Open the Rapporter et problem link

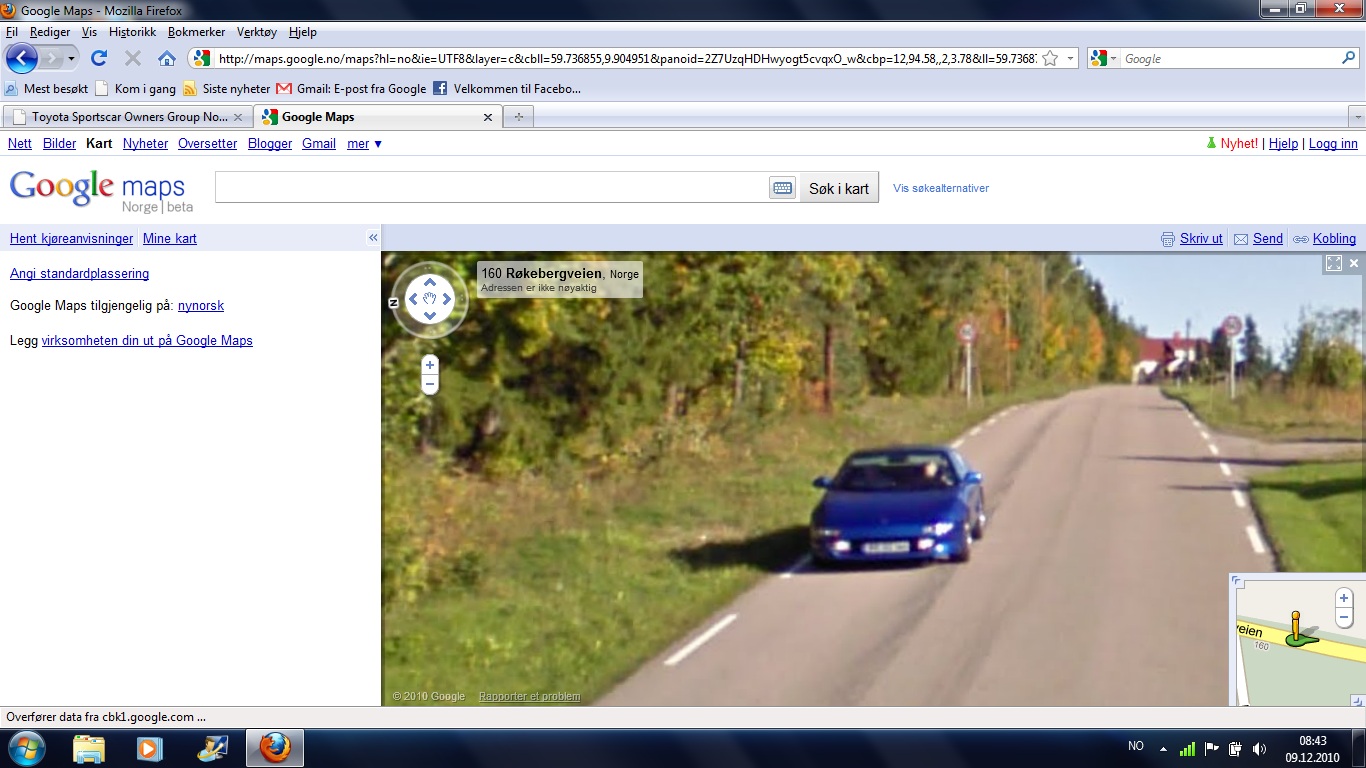pos(529,695)
